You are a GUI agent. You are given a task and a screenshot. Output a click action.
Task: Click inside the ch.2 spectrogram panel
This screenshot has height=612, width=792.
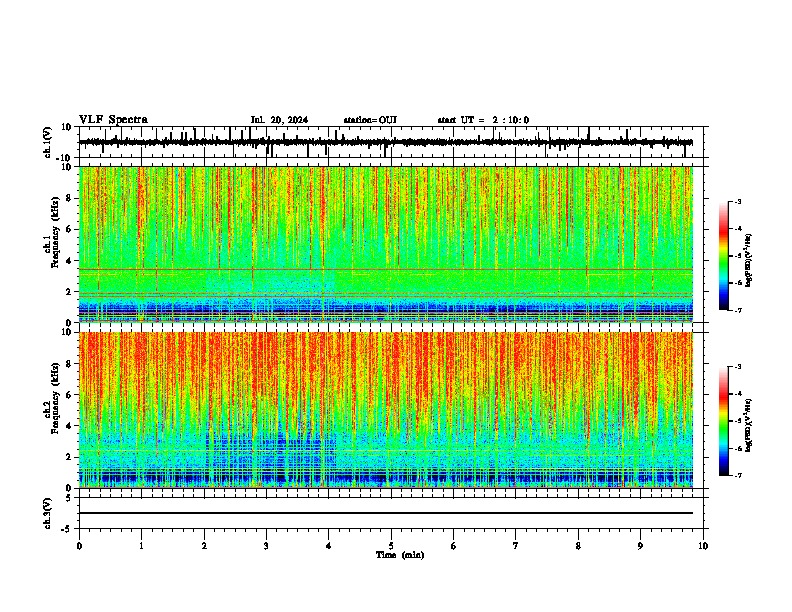[x=386, y=410]
